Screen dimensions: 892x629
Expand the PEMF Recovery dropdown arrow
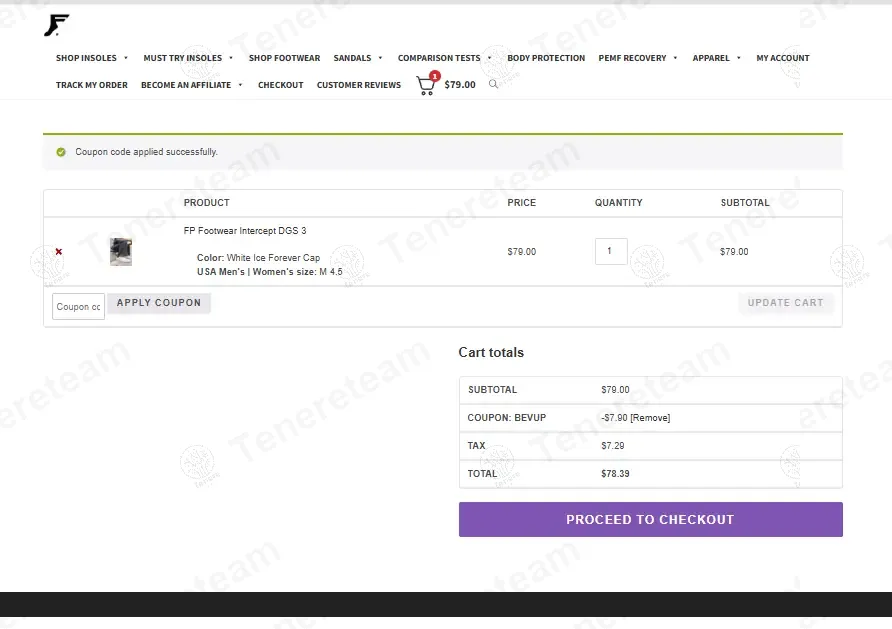coord(675,58)
